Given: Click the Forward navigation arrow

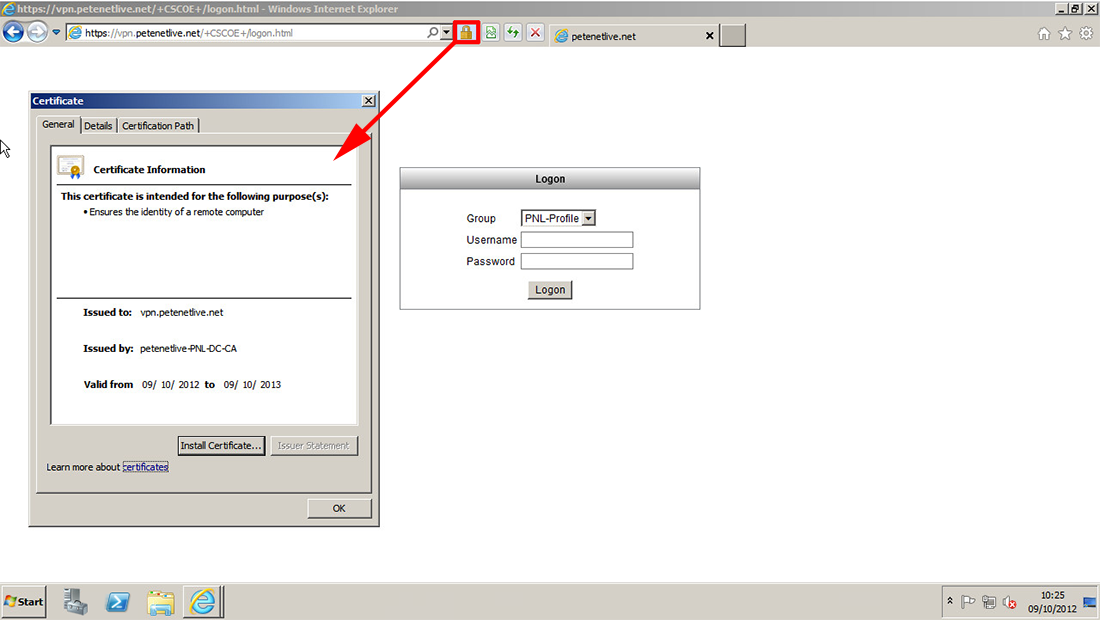Looking at the screenshot, I should click(37, 32).
